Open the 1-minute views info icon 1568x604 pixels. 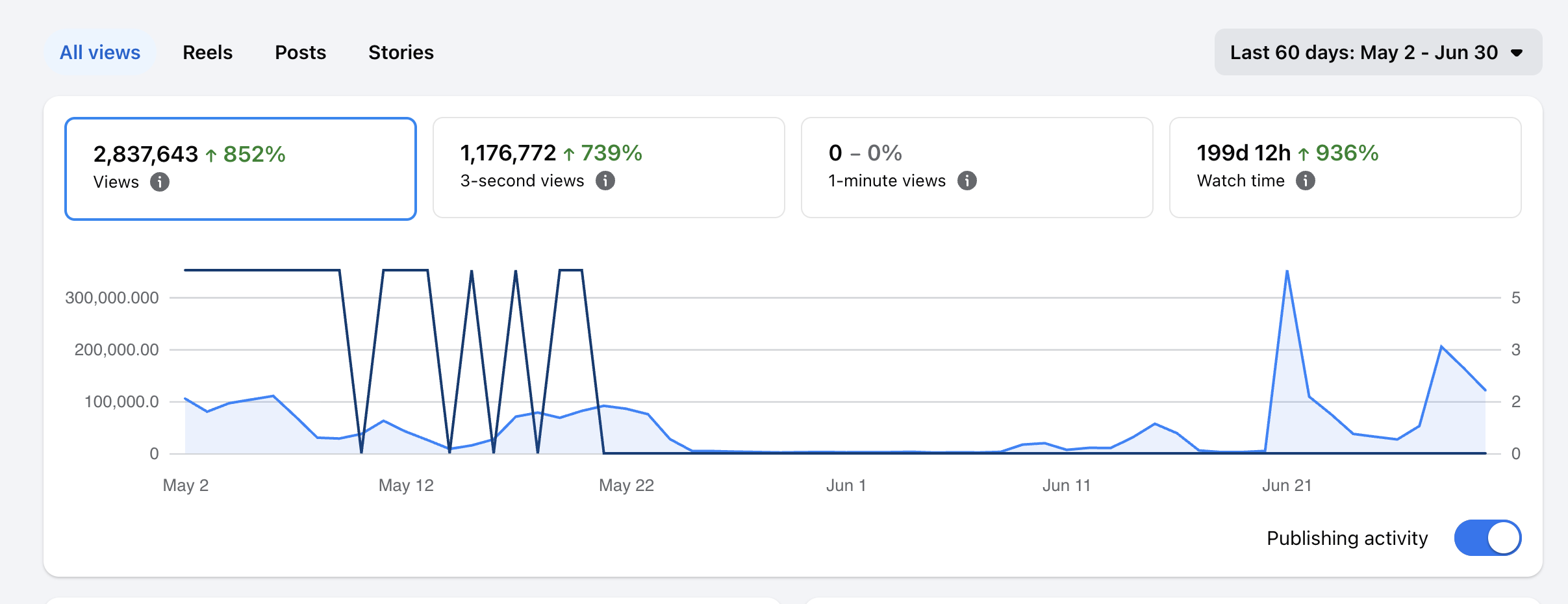click(967, 181)
